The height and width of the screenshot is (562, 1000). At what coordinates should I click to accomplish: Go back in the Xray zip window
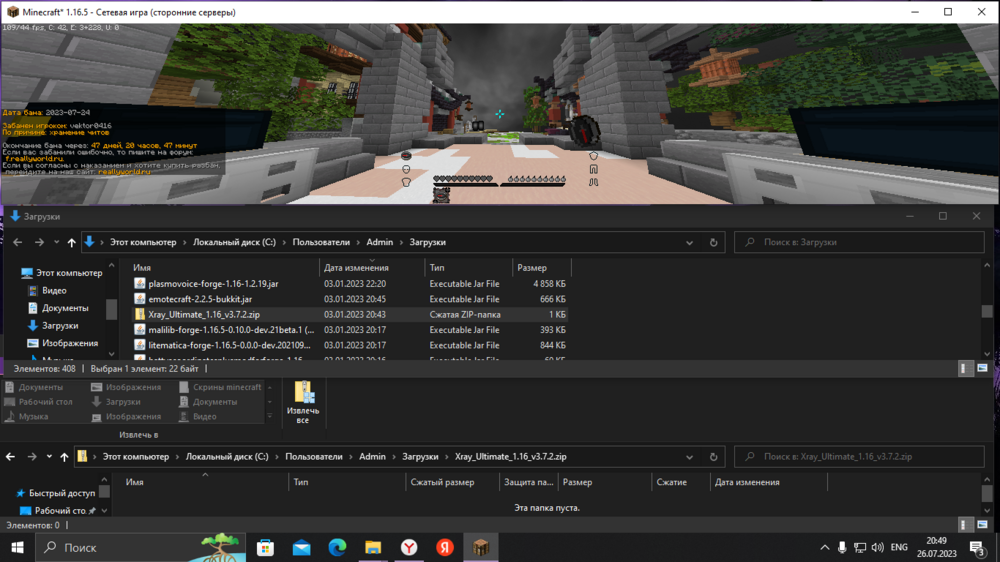(x=10, y=457)
